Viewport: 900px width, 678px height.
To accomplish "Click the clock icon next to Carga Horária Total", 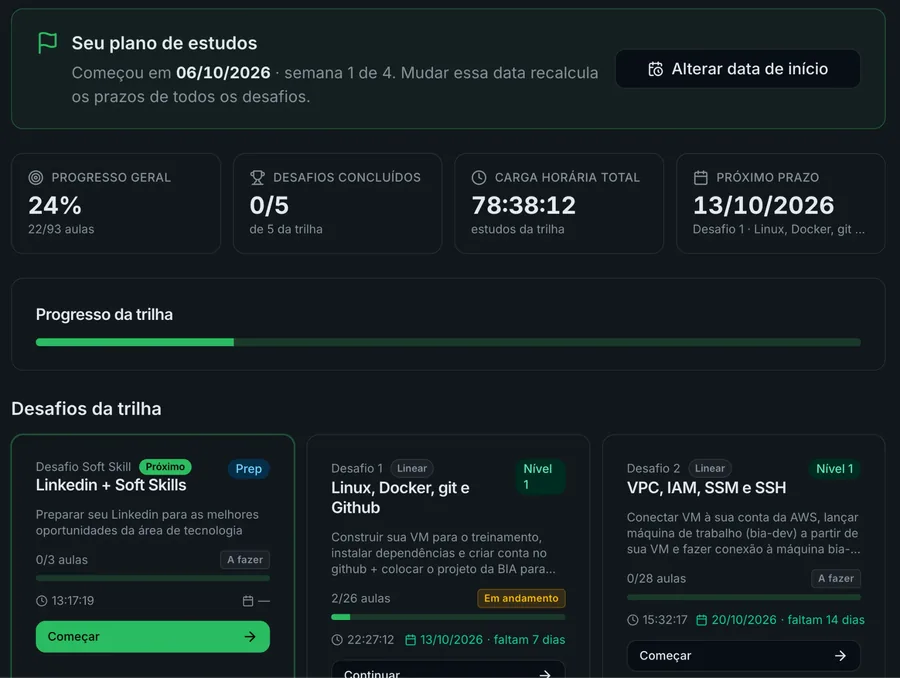I will click(479, 177).
